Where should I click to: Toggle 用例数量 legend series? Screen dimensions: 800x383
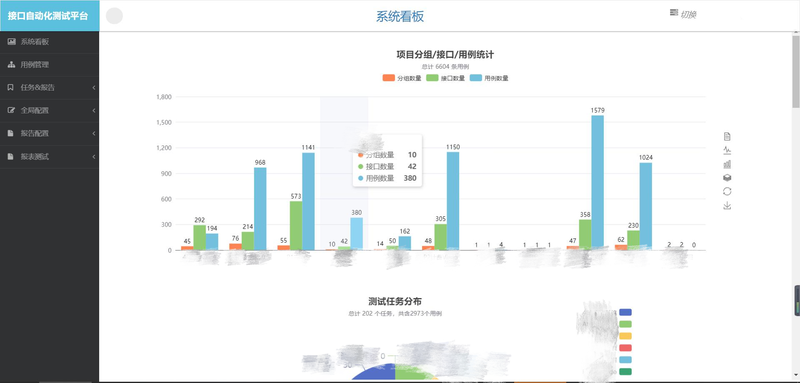click(489, 78)
